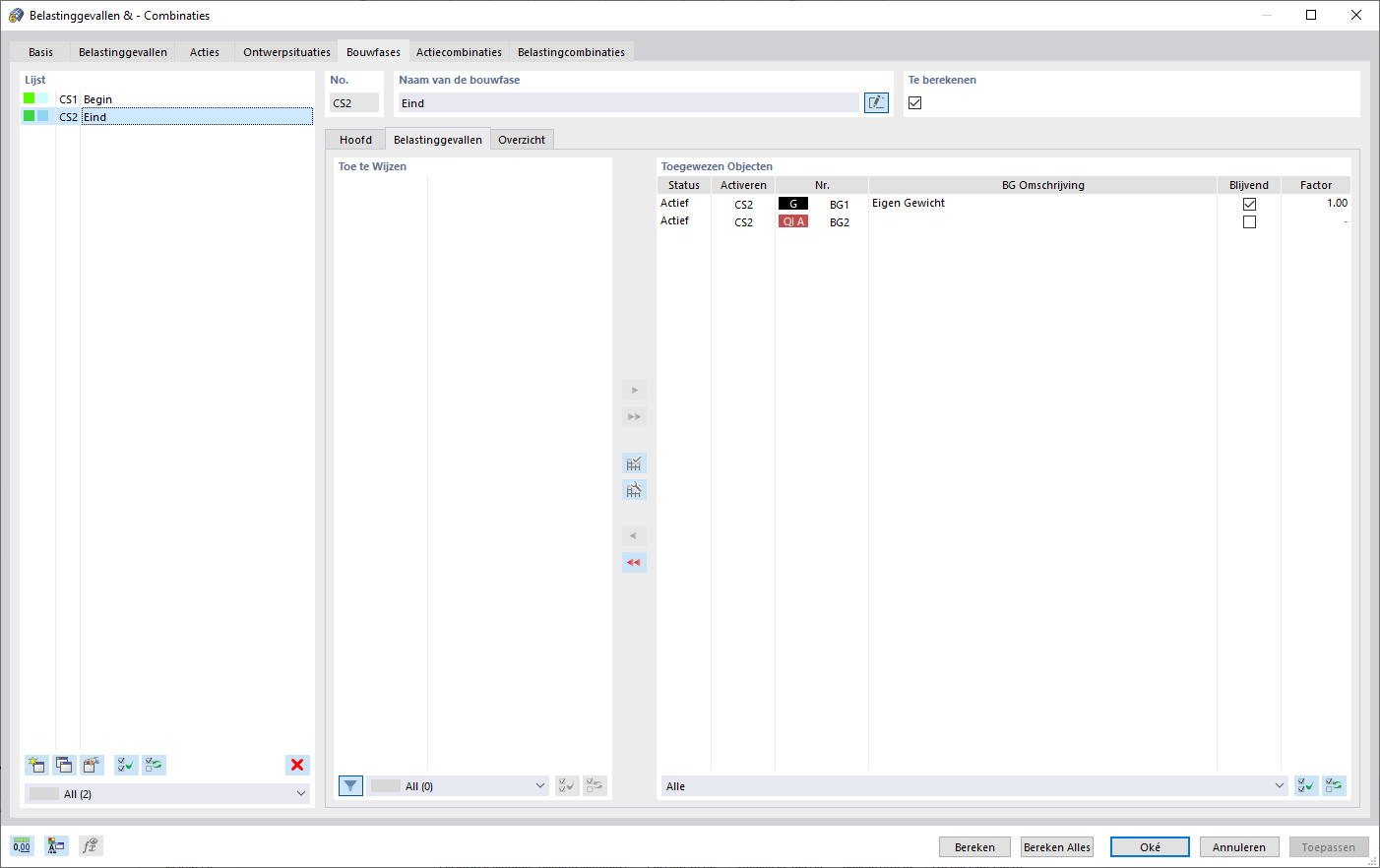
Task: Open the Alle dropdown under assigned objects
Action: [x=974, y=785]
